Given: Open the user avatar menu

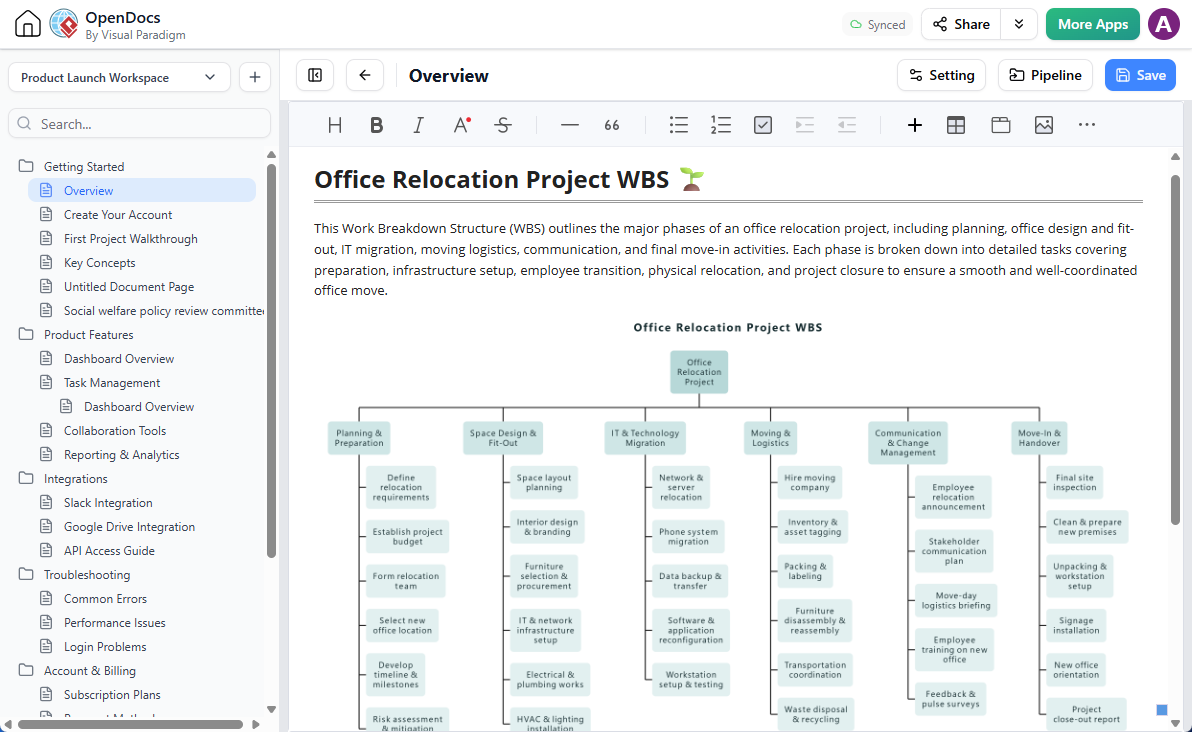Looking at the screenshot, I should tap(1163, 24).
